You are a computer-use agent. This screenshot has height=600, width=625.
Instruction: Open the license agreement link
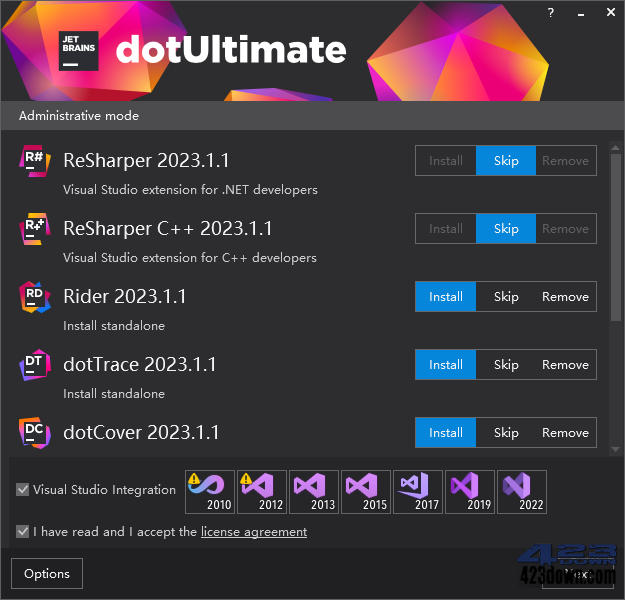(x=254, y=532)
